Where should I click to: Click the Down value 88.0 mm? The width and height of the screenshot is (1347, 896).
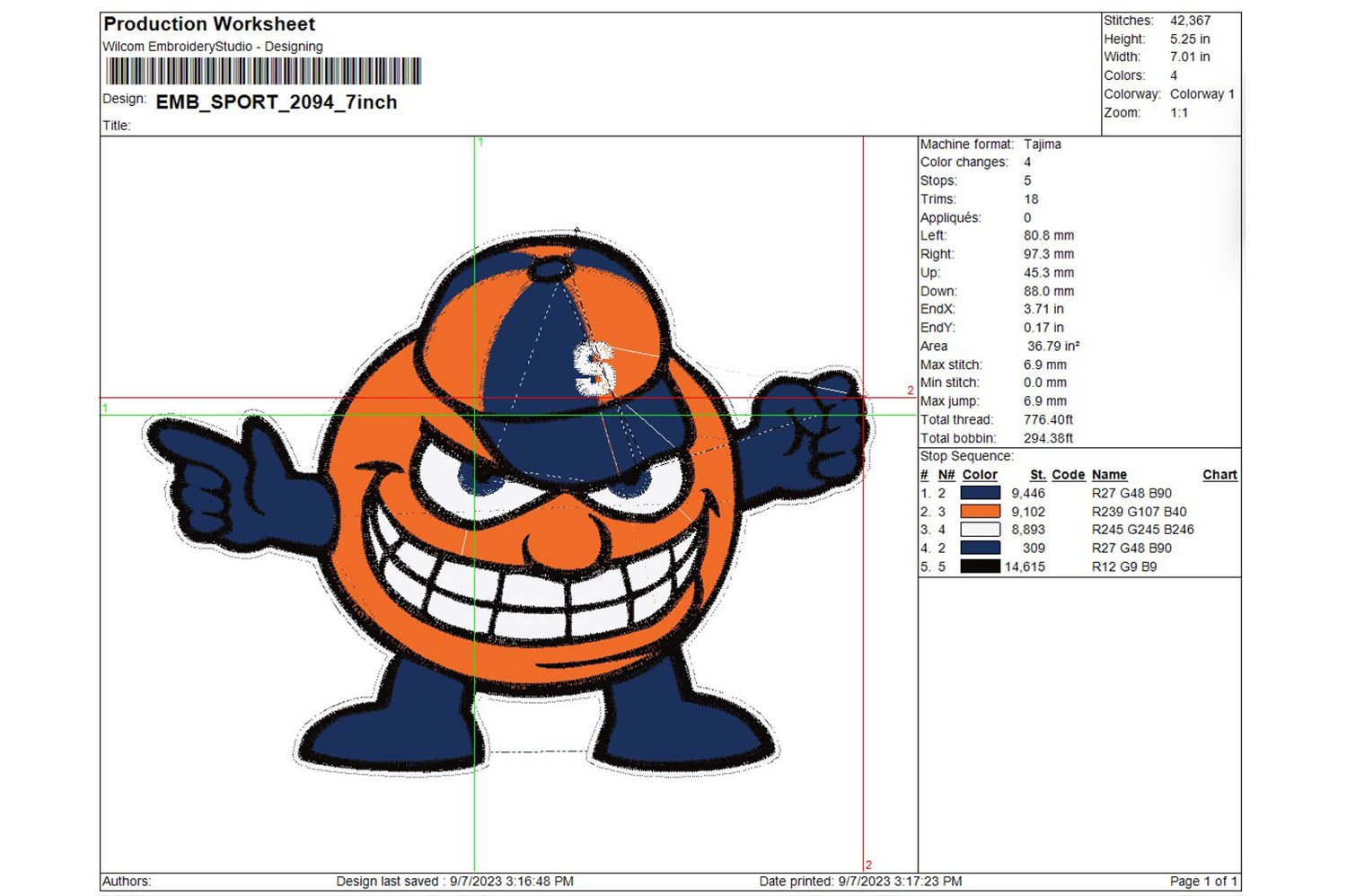click(1049, 292)
